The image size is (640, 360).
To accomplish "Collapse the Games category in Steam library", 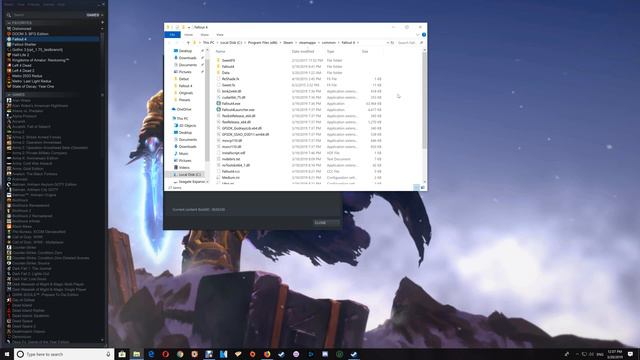I will (9, 95).
